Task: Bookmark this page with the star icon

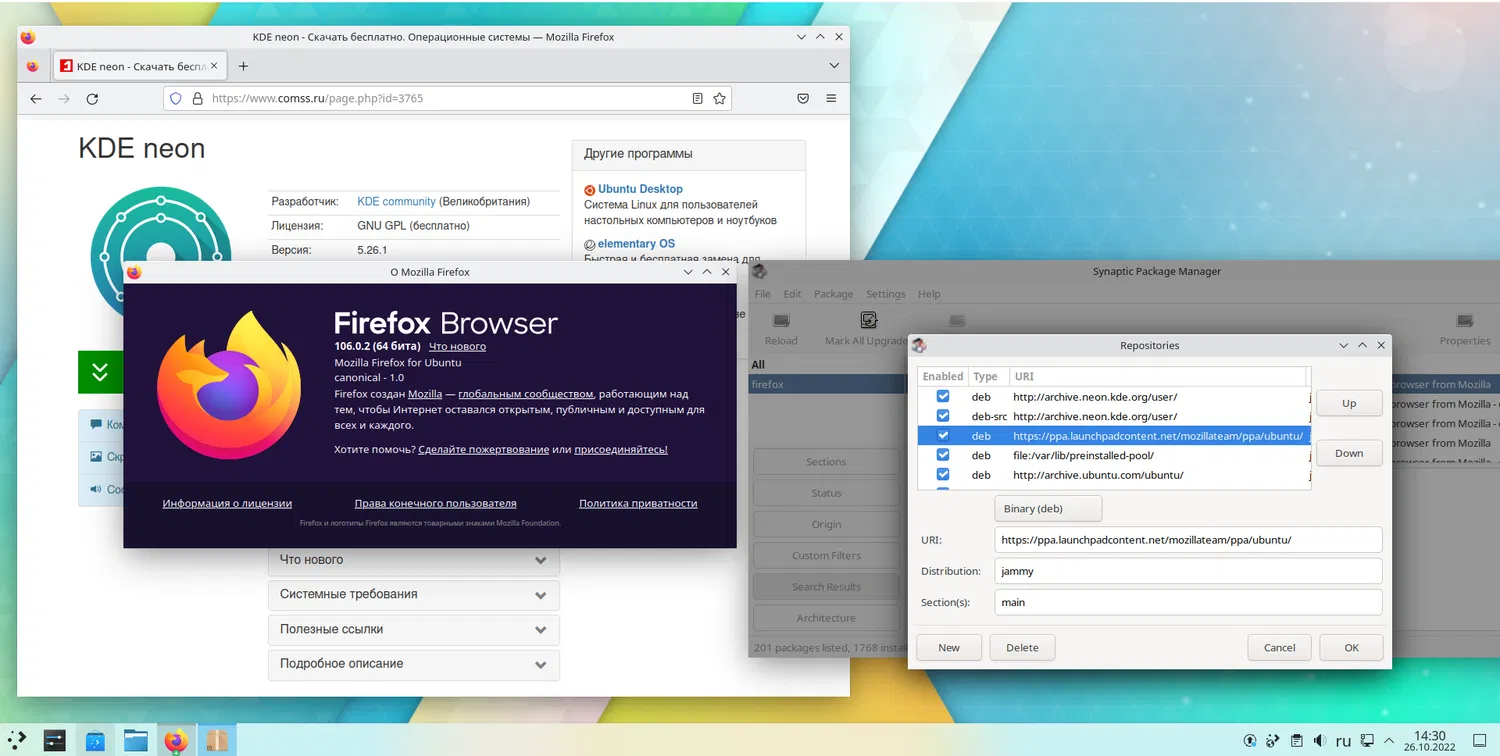Action: point(719,99)
